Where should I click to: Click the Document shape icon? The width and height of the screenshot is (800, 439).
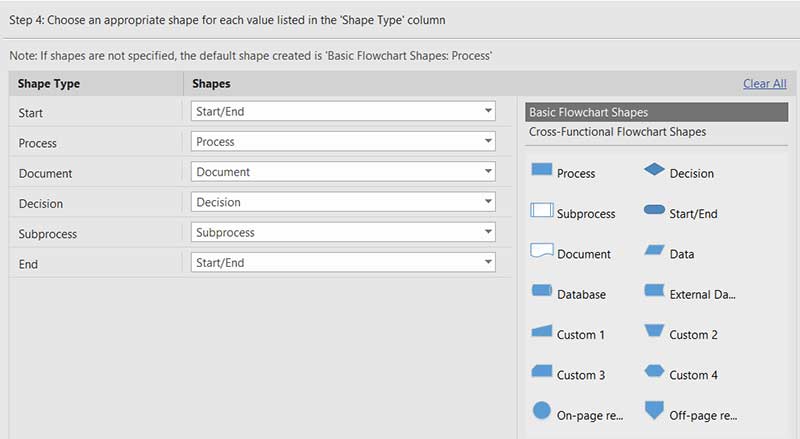click(541, 252)
